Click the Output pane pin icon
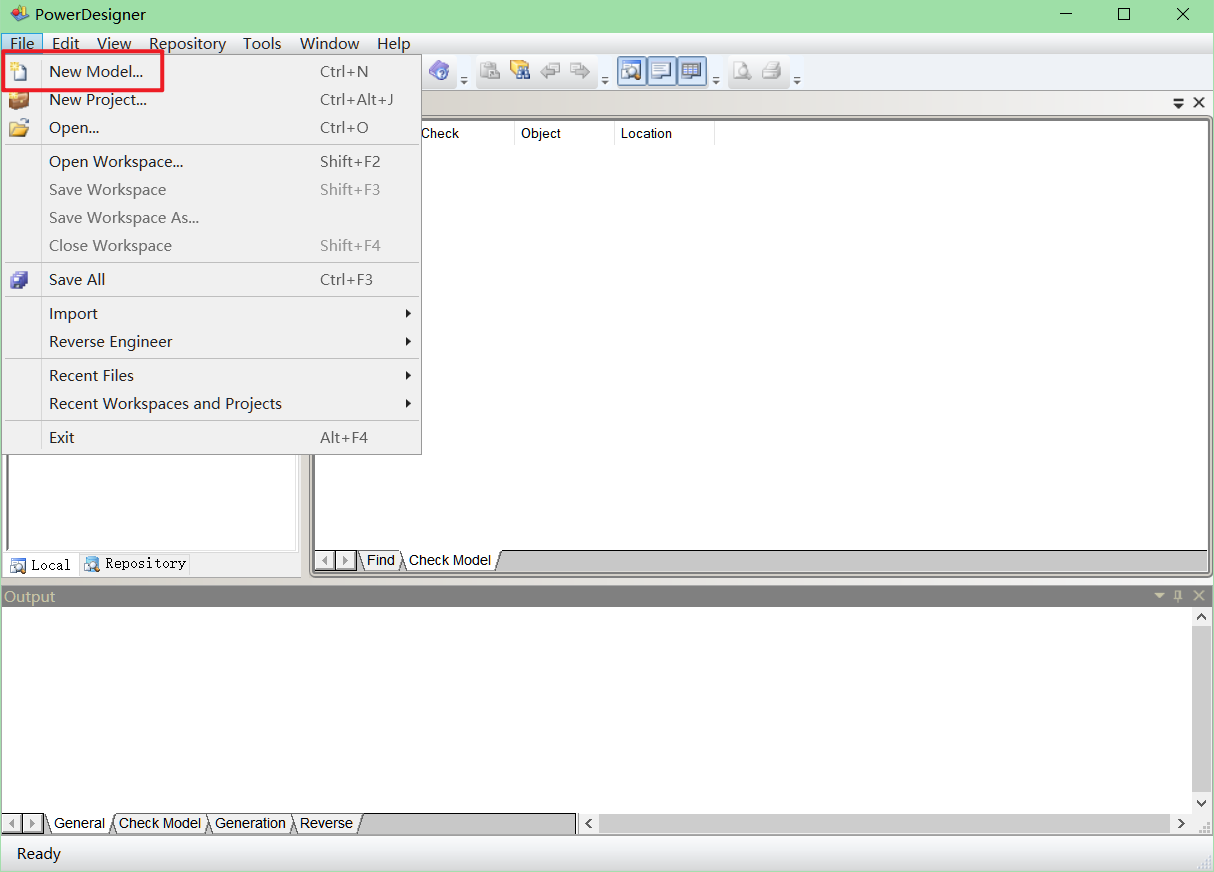Screen dimensions: 1214x872 point(1178,596)
